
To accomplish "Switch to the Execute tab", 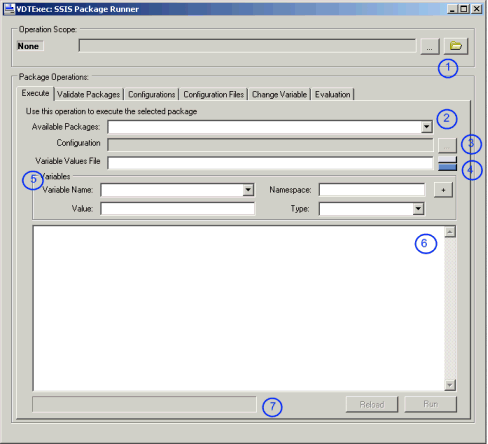I will click(x=35, y=93).
